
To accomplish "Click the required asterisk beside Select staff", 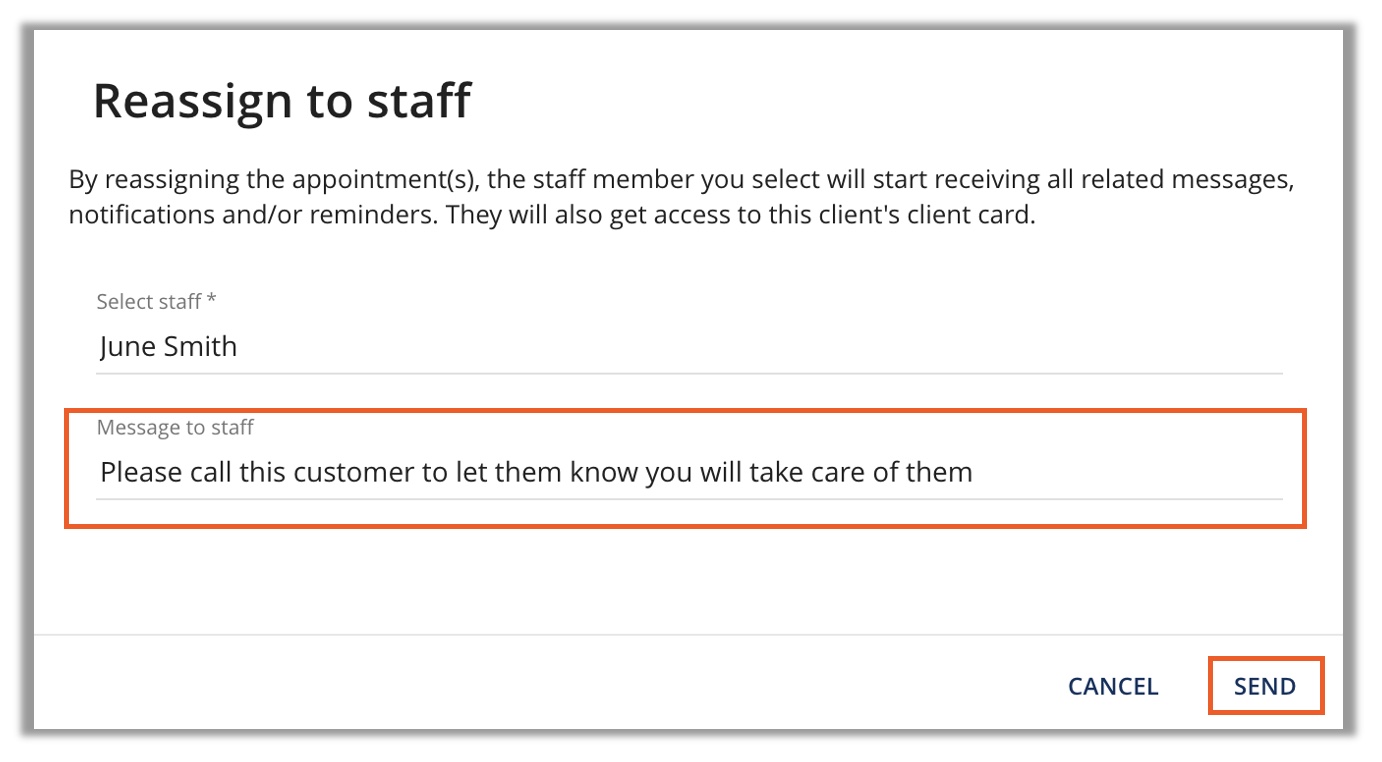I will [x=212, y=301].
